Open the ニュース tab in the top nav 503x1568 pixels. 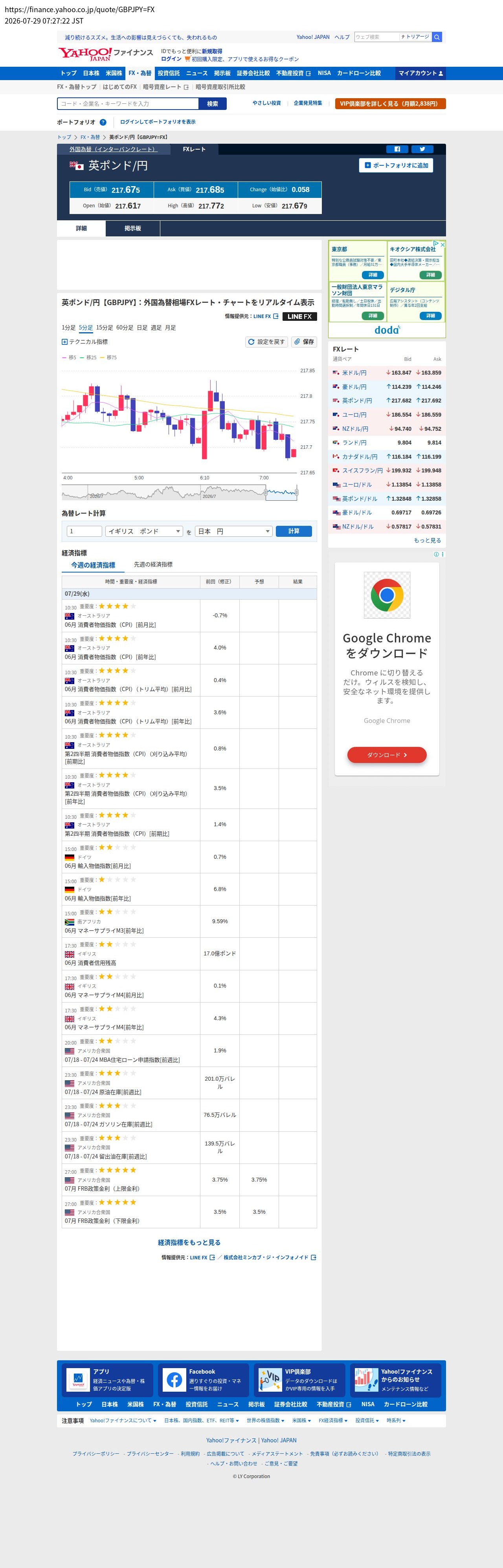pos(197,74)
